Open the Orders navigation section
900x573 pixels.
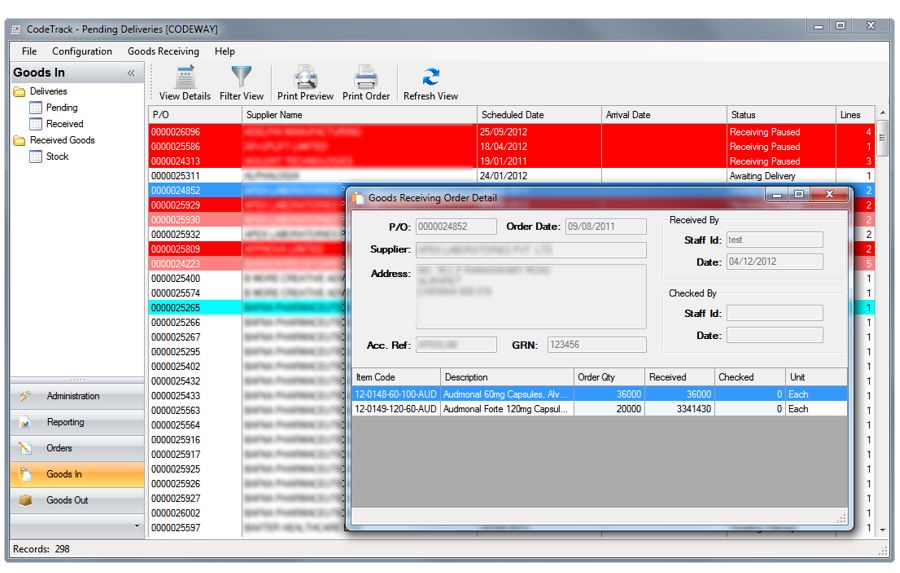click(x=59, y=448)
